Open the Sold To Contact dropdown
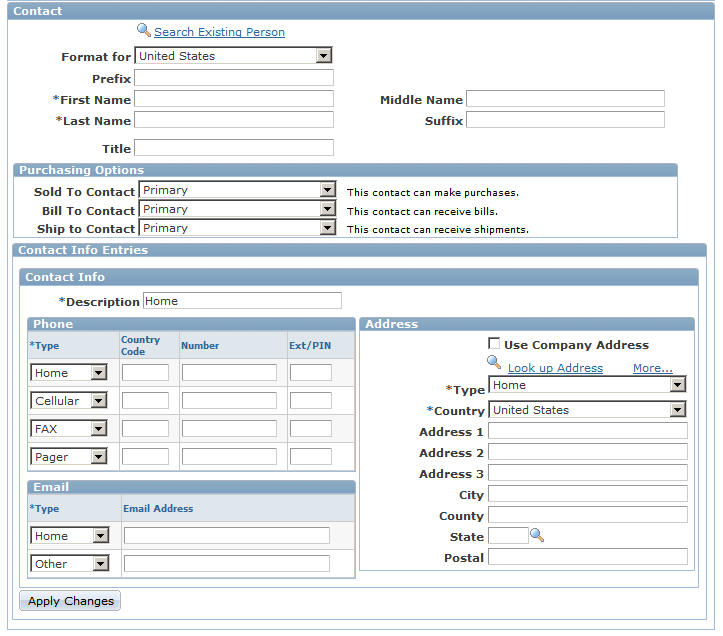723x636 pixels. (x=237, y=190)
